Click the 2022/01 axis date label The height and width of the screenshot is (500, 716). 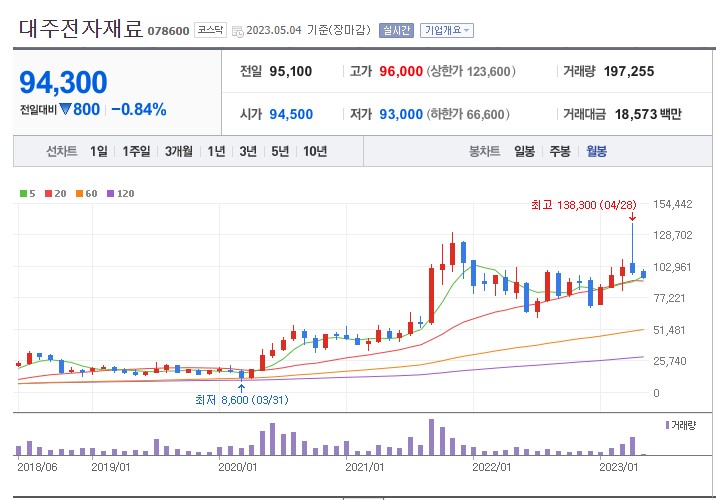point(492,467)
